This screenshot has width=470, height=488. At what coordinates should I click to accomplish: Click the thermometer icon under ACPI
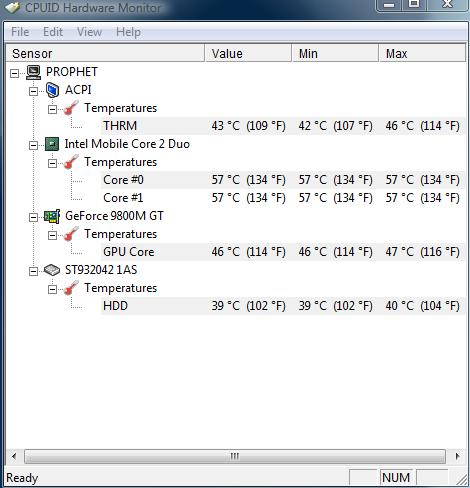[71, 108]
